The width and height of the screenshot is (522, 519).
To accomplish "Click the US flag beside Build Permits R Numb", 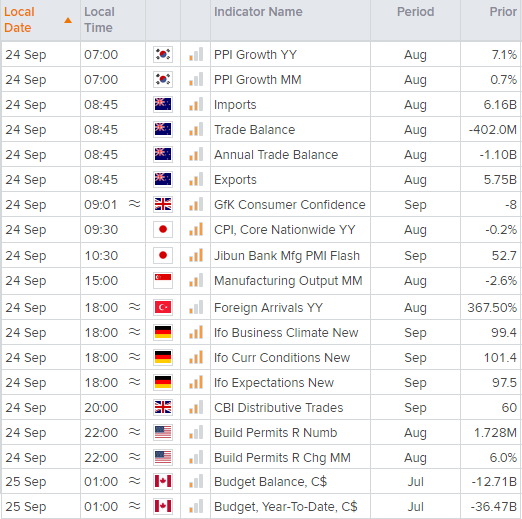I will pos(163,432).
